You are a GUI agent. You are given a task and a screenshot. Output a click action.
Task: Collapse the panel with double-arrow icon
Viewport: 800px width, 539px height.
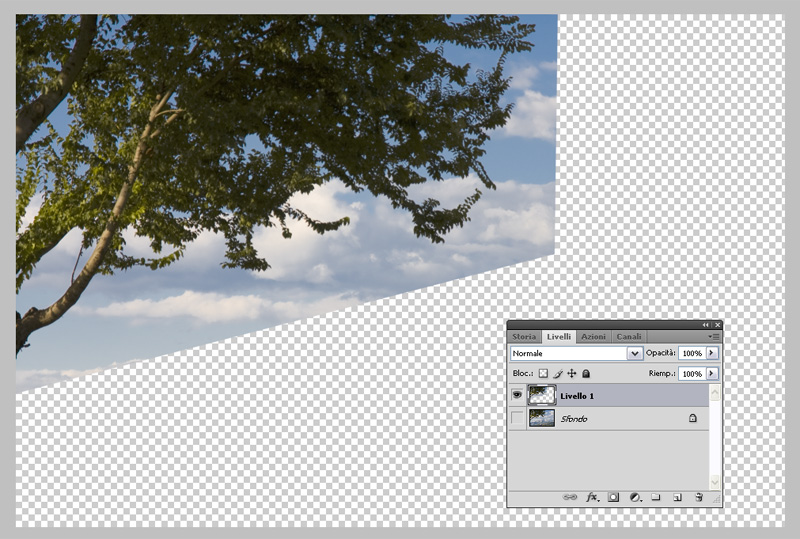[705, 325]
